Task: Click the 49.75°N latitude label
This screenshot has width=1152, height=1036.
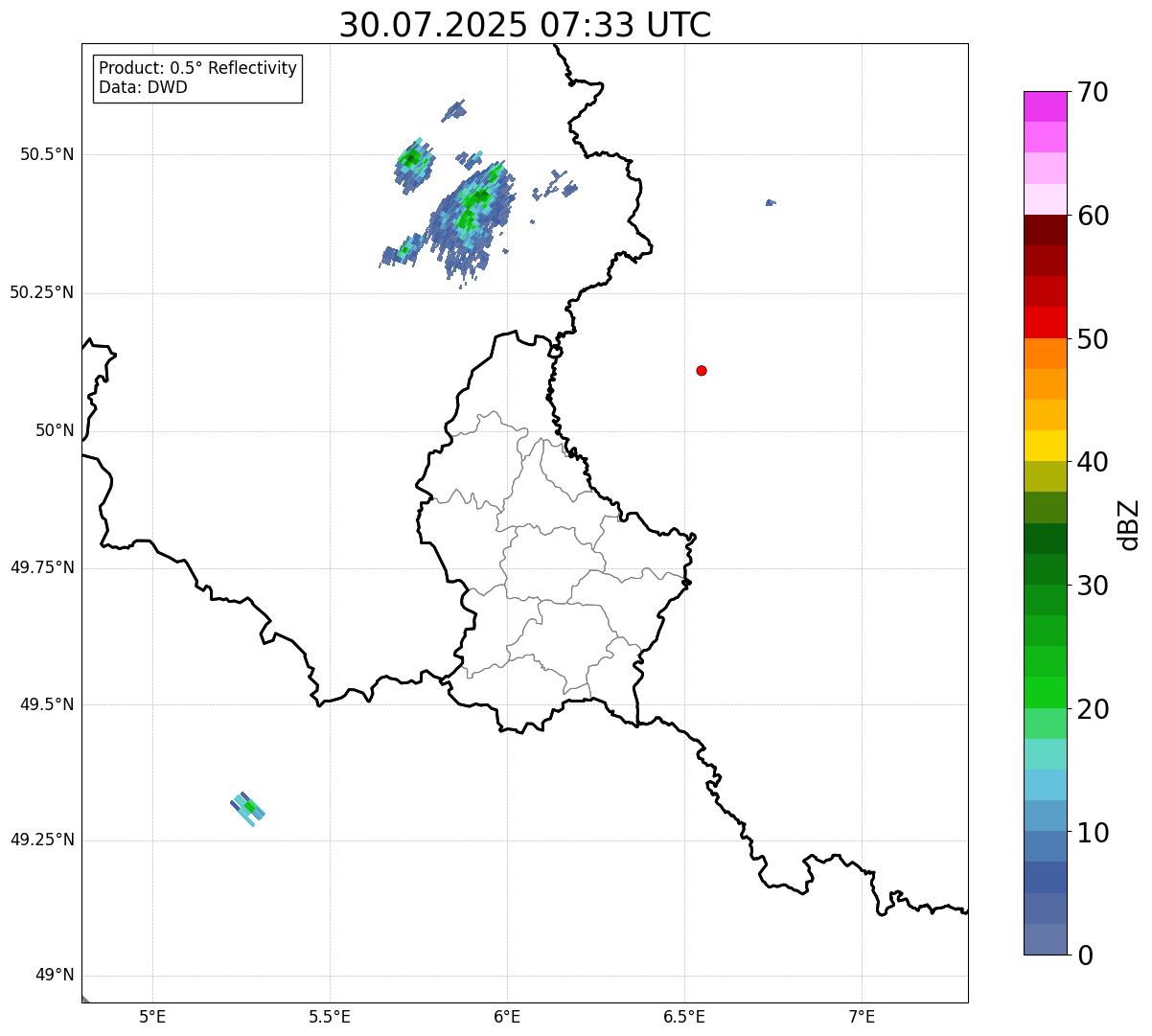Action: 42,567
